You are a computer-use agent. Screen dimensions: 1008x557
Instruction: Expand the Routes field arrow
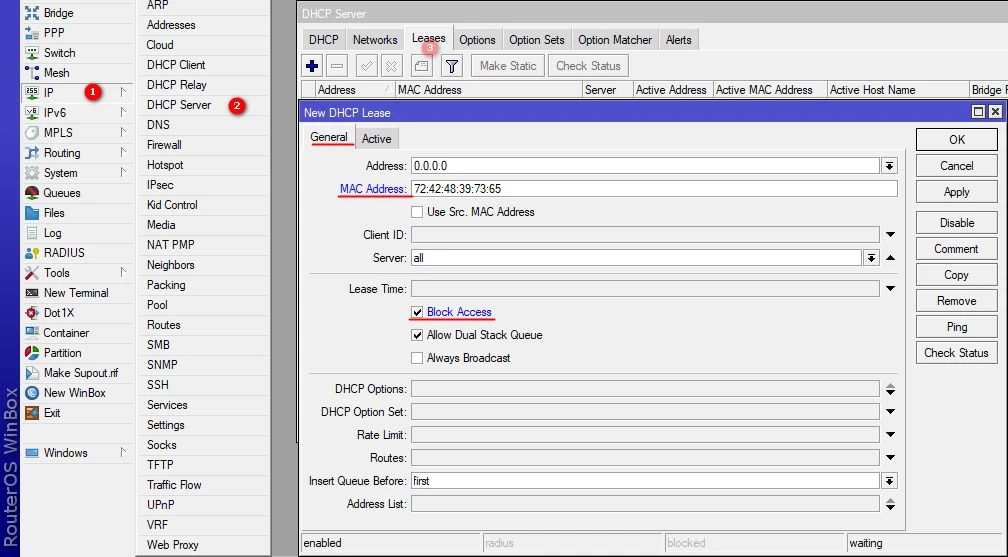click(890, 458)
